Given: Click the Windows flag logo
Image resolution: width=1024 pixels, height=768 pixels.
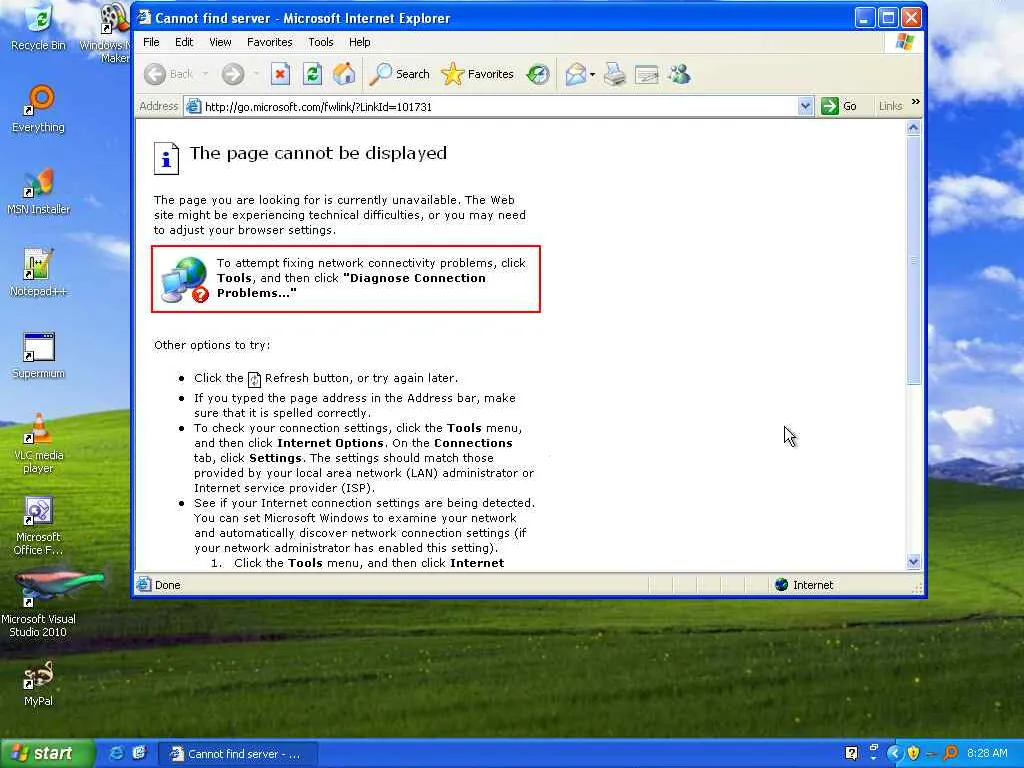Looking at the screenshot, I should 904,42.
